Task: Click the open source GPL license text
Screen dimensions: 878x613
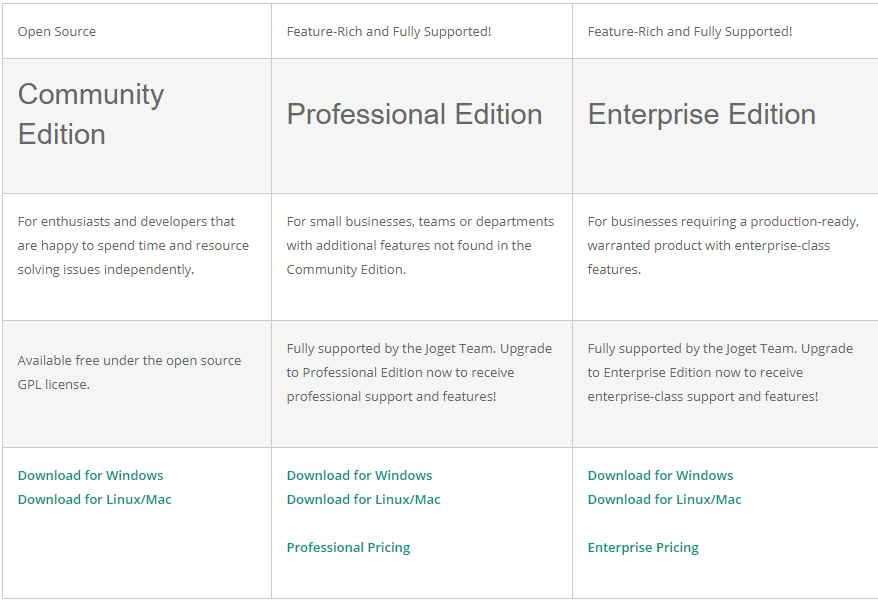Action: click(x=129, y=372)
